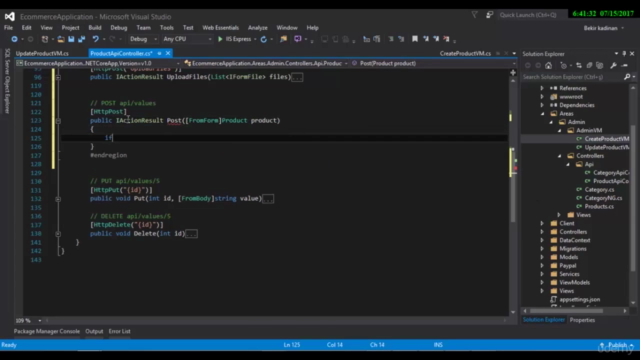Click the Navigate Backward toolbar arrow

[x=14, y=39]
